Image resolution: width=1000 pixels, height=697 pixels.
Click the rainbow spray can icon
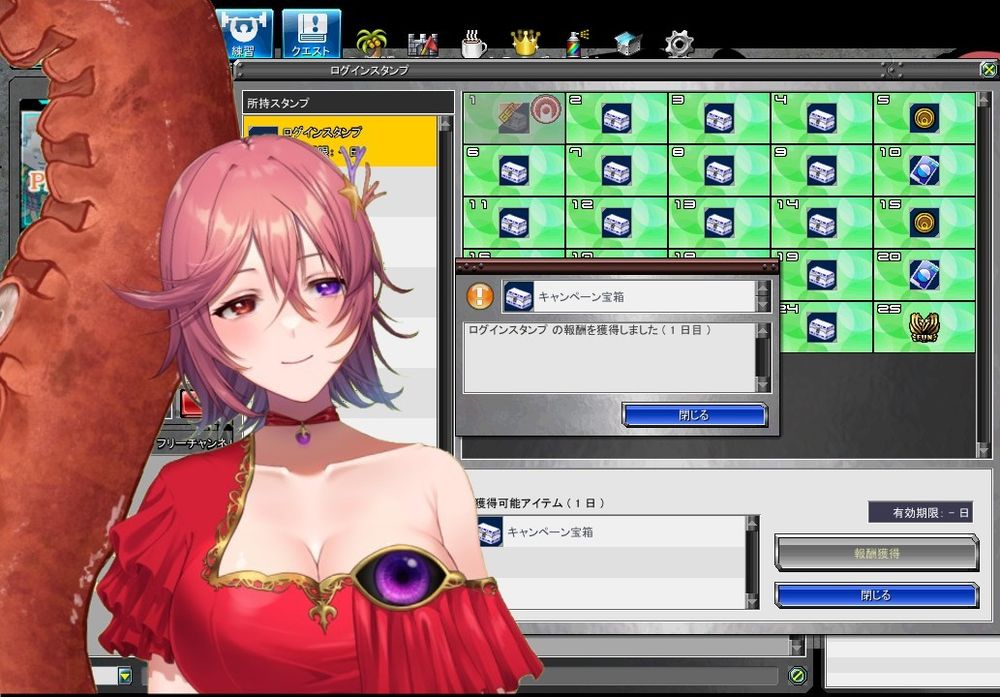pos(577,43)
